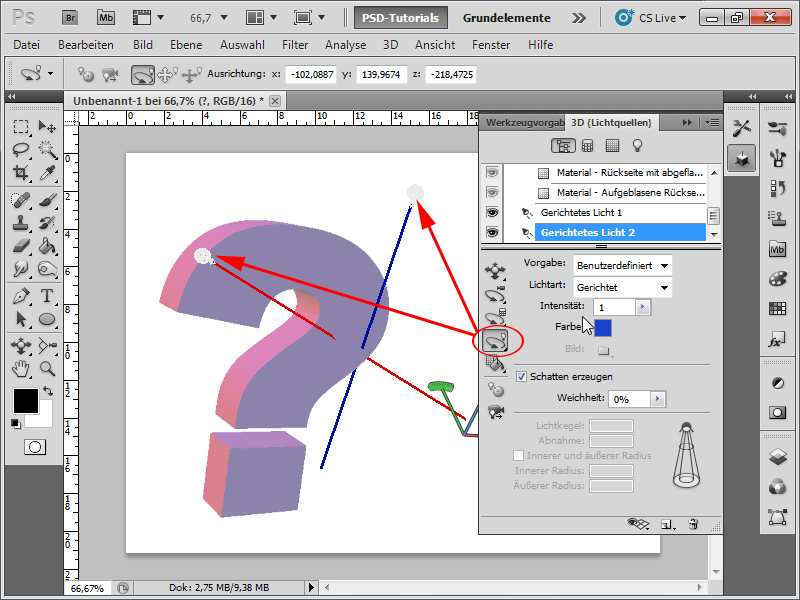Image resolution: width=800 pixels, height=600 pixels.
Task: Open status bar info arrow menu
Action: (311, 588)
